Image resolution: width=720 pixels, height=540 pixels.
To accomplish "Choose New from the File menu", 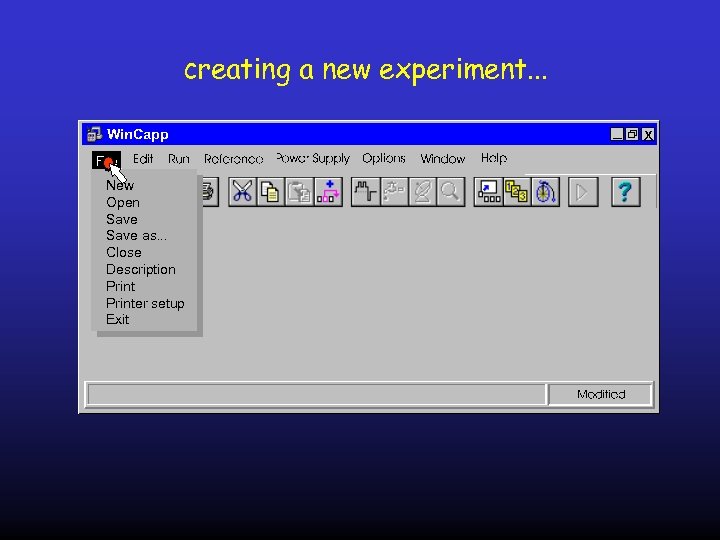I will pos(120,186).
